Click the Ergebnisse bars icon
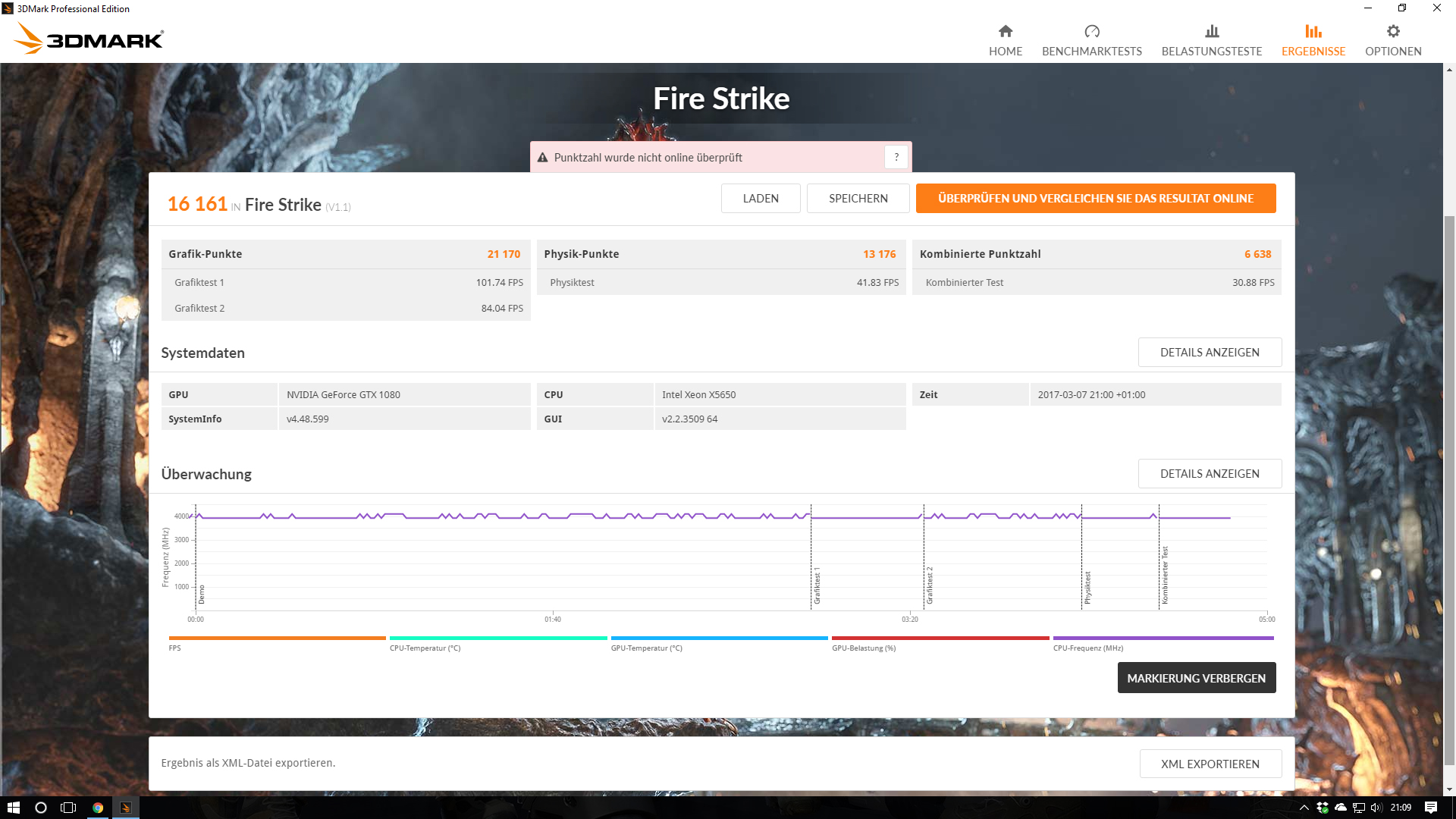The width and height of the screenshot is (1456, 819). pos(1313,31)
